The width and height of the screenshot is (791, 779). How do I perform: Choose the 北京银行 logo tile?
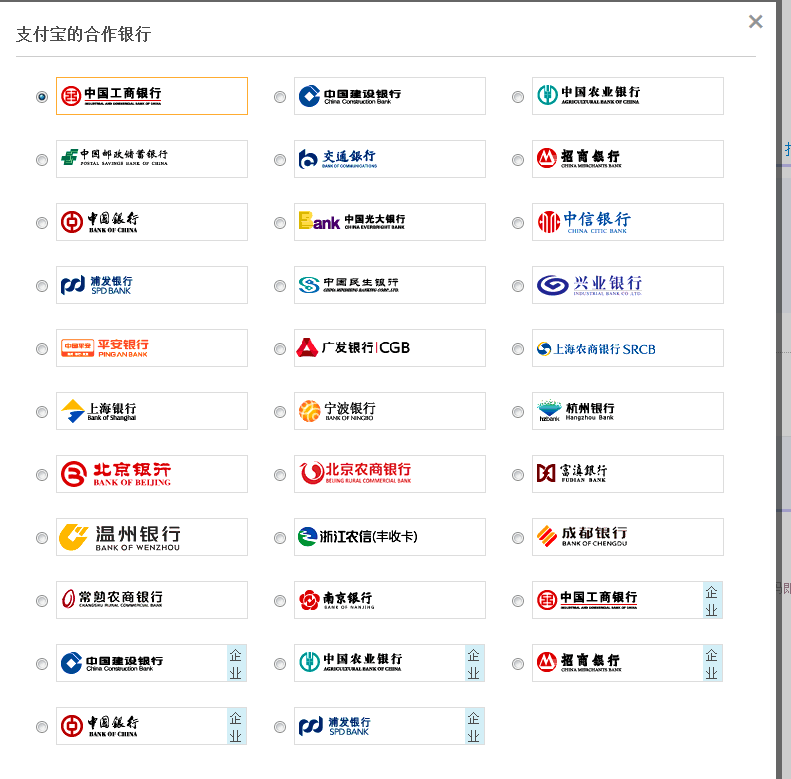coord(152,474)
